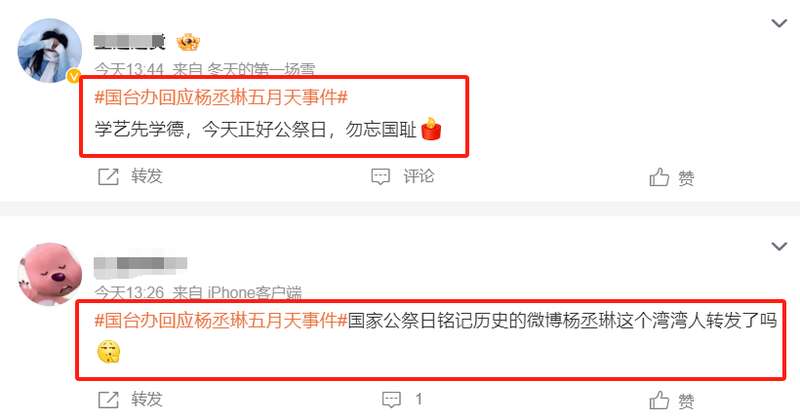
Task: View first poster's avatar profile
Action: [x=49, y=51]
